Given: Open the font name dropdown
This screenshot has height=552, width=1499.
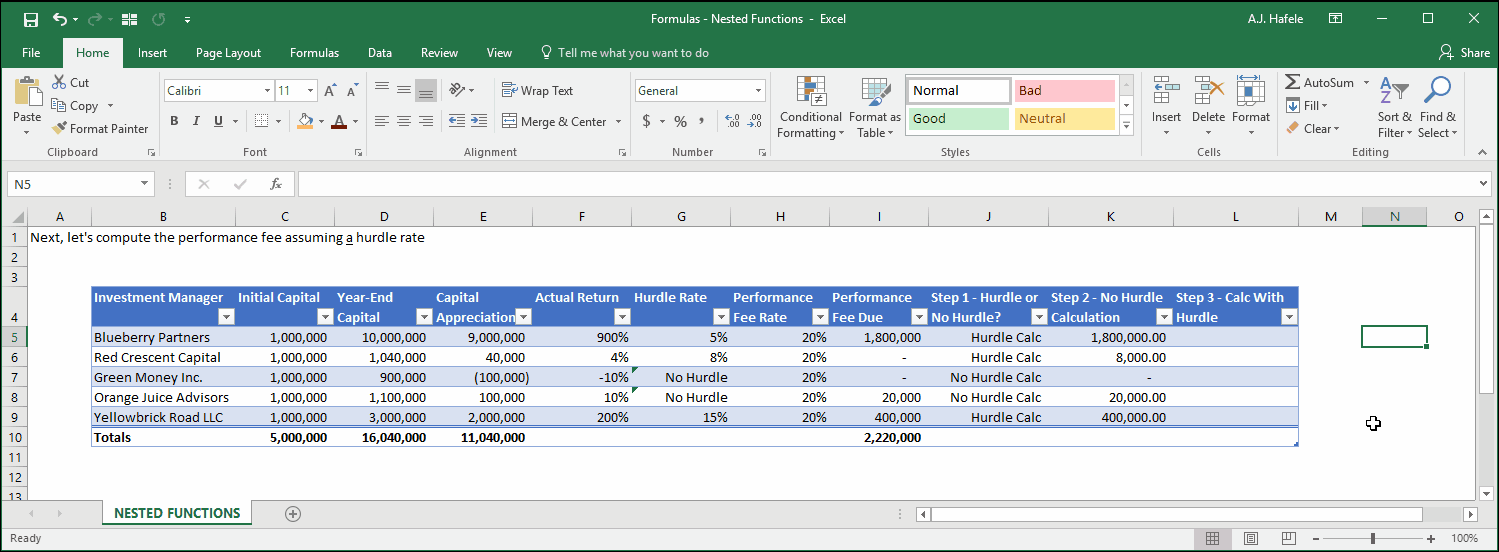Looking at the screenshot, I should pos(267,91).
